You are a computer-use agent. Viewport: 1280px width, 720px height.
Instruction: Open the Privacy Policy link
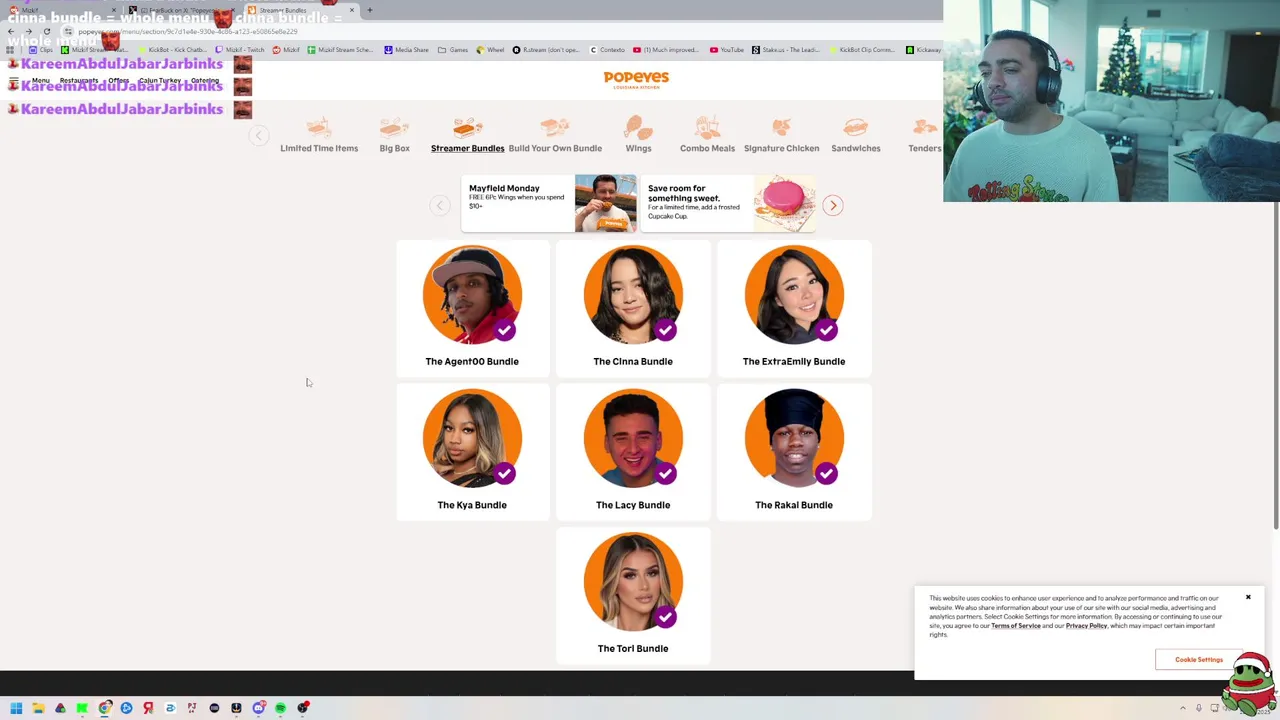pos(1086,626)
